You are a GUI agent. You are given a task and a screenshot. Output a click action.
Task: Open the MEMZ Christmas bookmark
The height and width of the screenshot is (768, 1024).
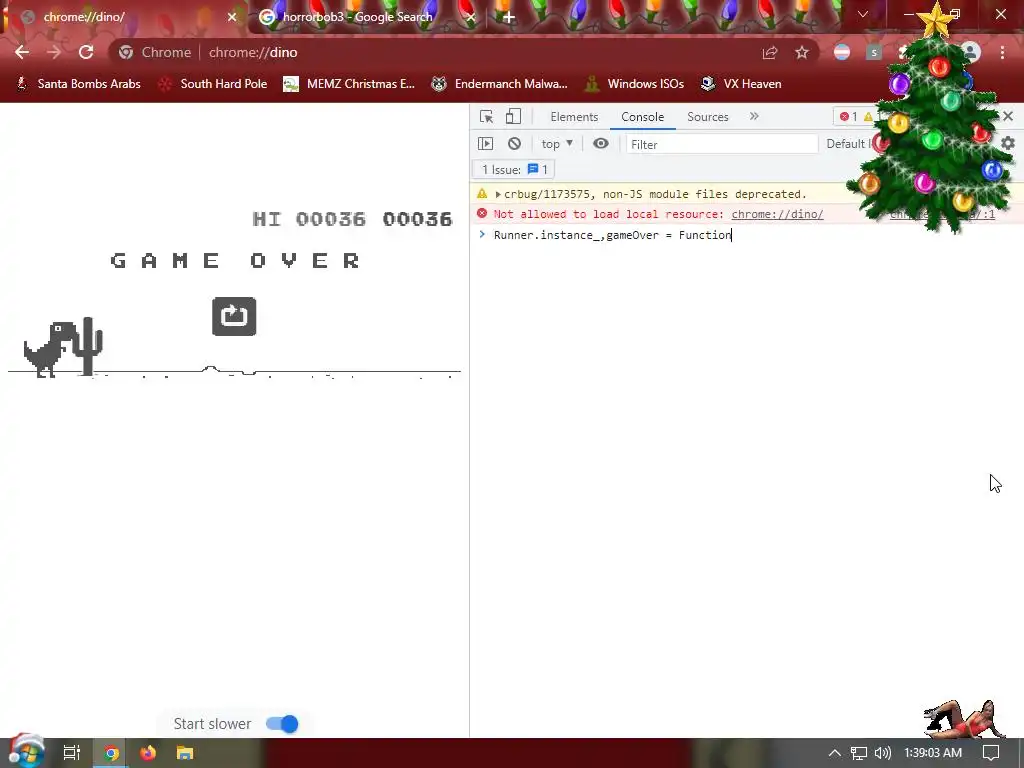point(349,84)
